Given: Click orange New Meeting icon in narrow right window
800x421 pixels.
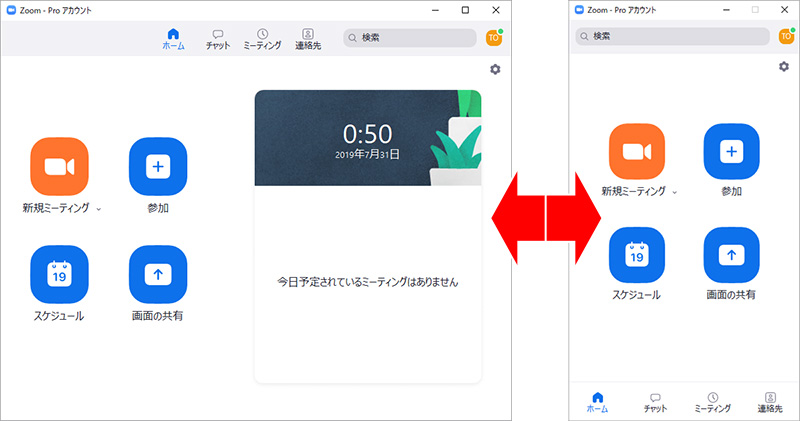Looking at the screenshot, I should [638, 152].
